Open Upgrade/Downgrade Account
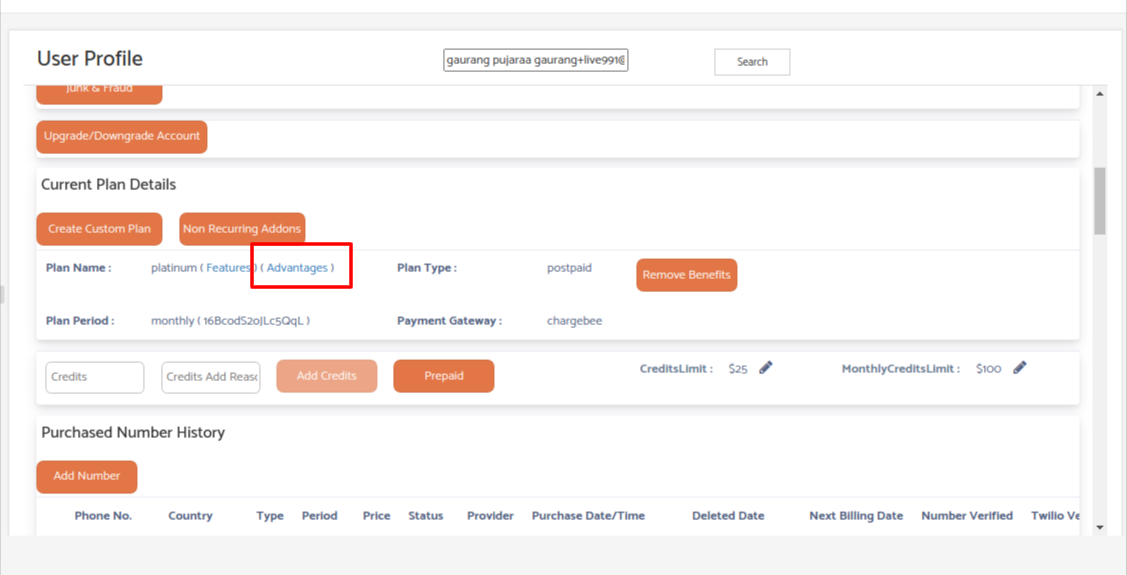1127x575 pixels. pos(121,137)
